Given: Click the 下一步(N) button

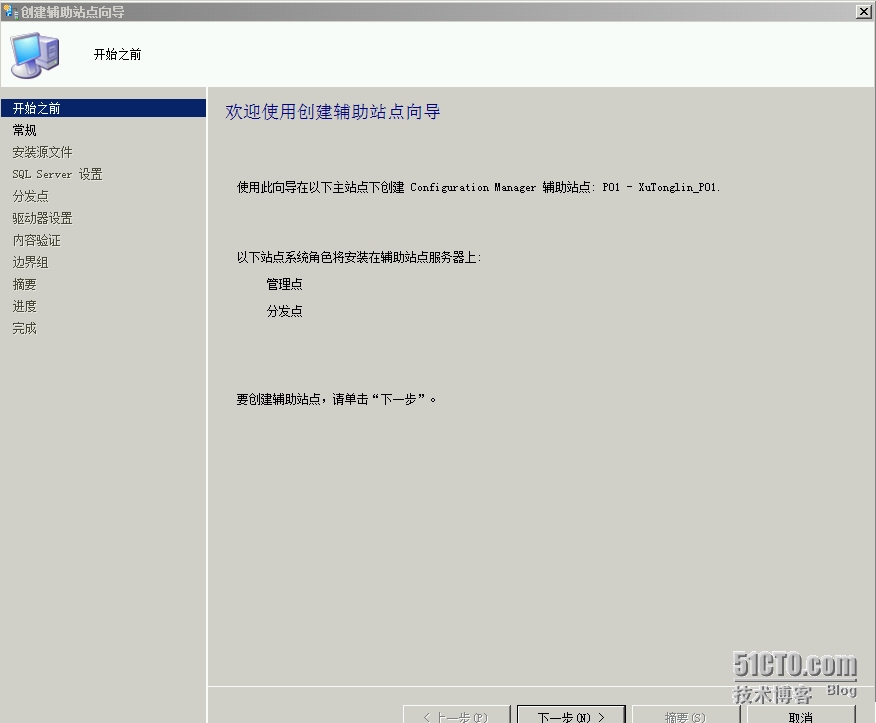Looking at the screenshot, I should [x=571, y=715].
